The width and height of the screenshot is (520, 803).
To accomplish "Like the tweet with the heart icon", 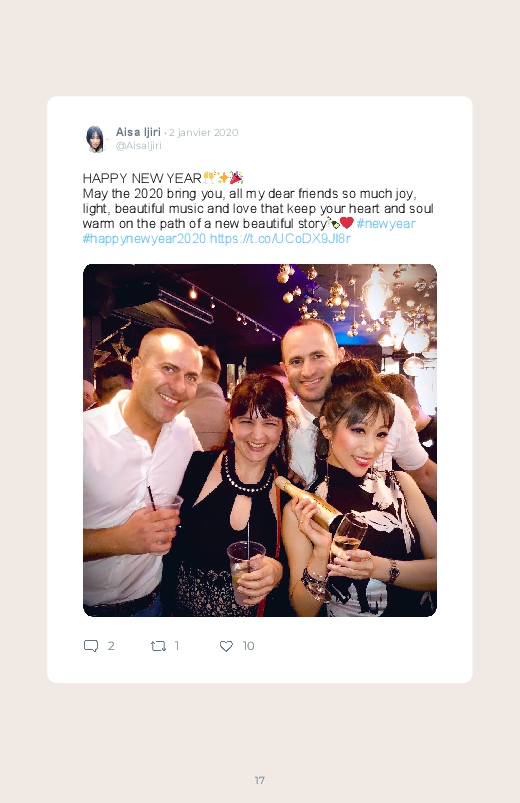I will (x=226, y=646).
